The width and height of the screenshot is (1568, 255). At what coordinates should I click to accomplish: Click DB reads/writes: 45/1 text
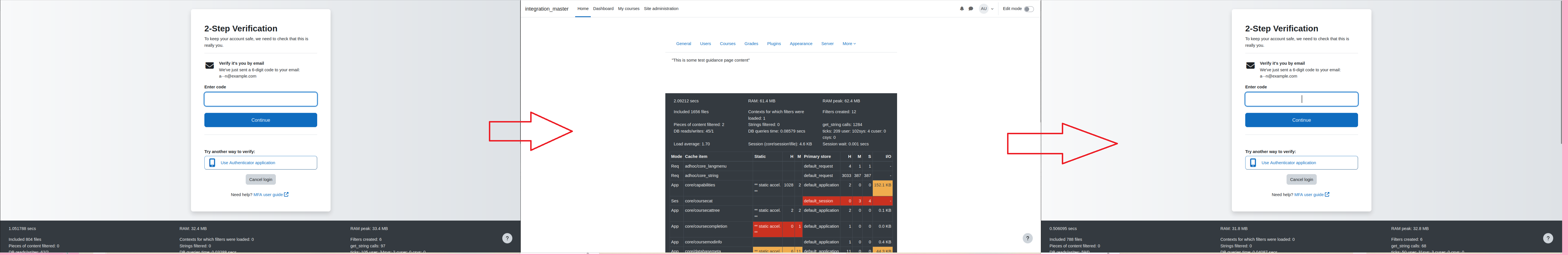[693, 131]
